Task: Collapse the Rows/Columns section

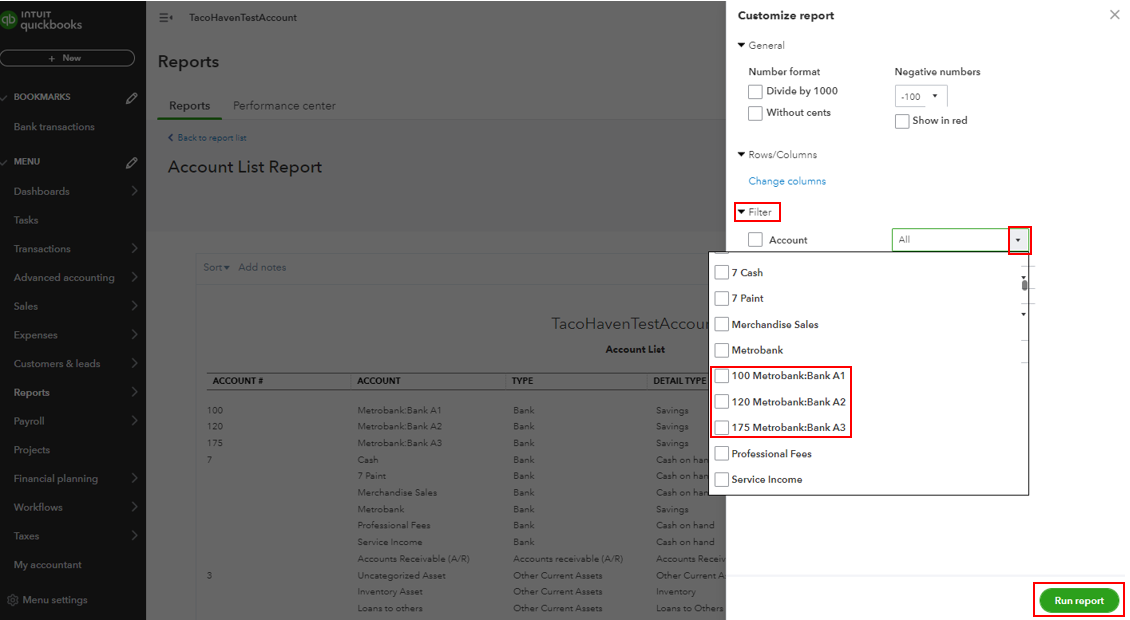Action: [x=742, y=154]
